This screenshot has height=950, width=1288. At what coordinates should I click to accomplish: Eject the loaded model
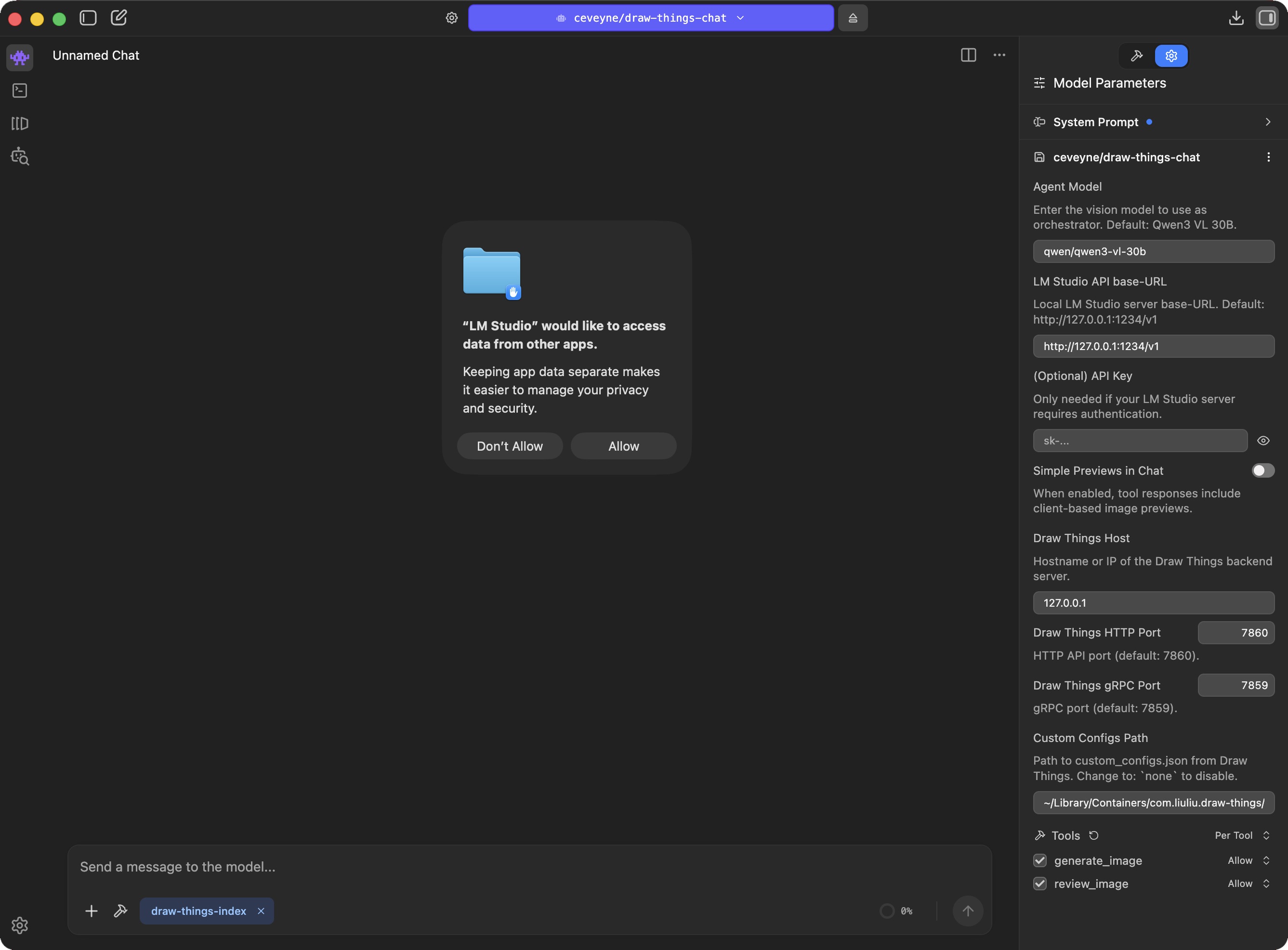click(x=853, y=18)
